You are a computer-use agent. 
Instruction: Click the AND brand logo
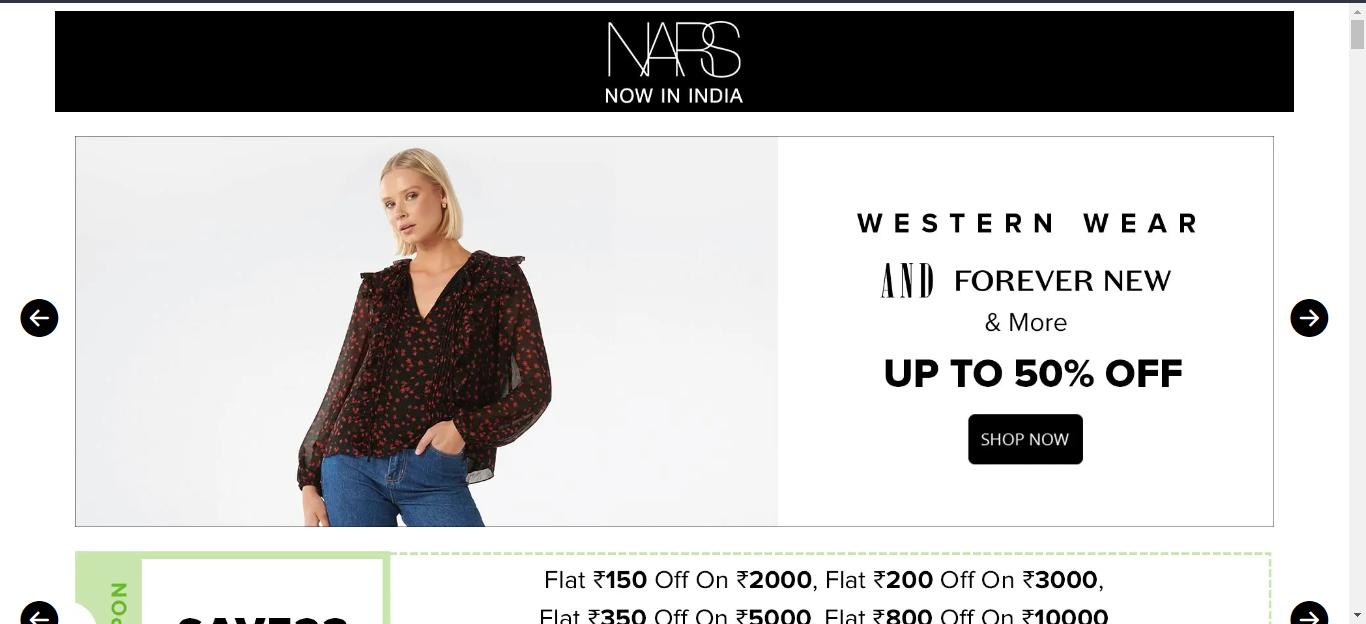pos(907,281)
